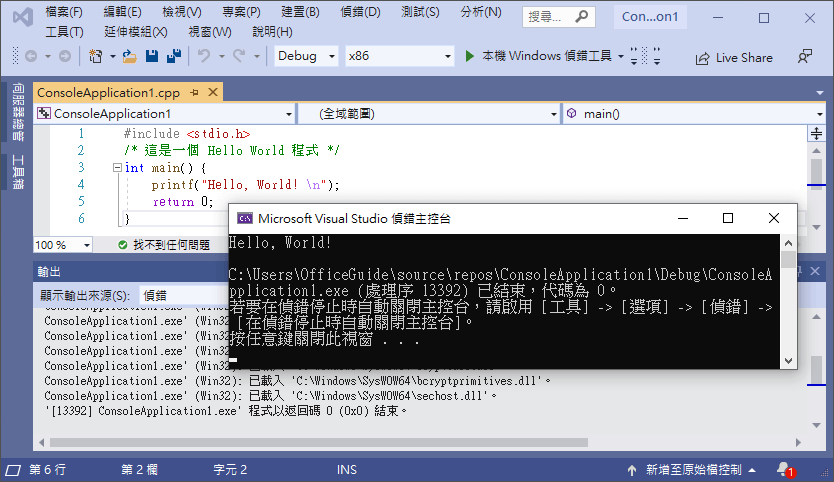
Task: Open file using the folder icon
Action: pyautogui.click(x=129, y=56)
